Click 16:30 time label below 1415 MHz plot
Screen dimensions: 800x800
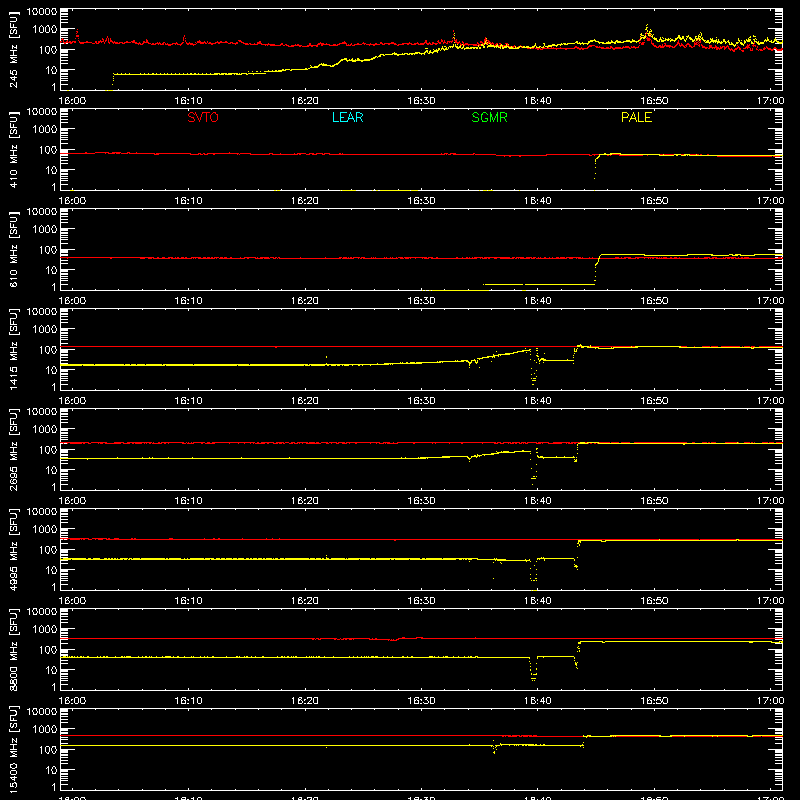pos(421,401)
